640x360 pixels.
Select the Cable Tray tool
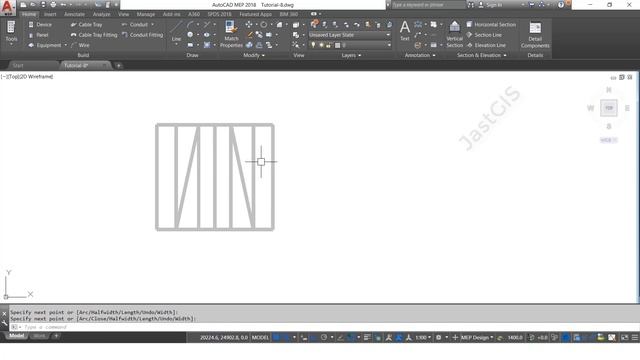point(87,24)
